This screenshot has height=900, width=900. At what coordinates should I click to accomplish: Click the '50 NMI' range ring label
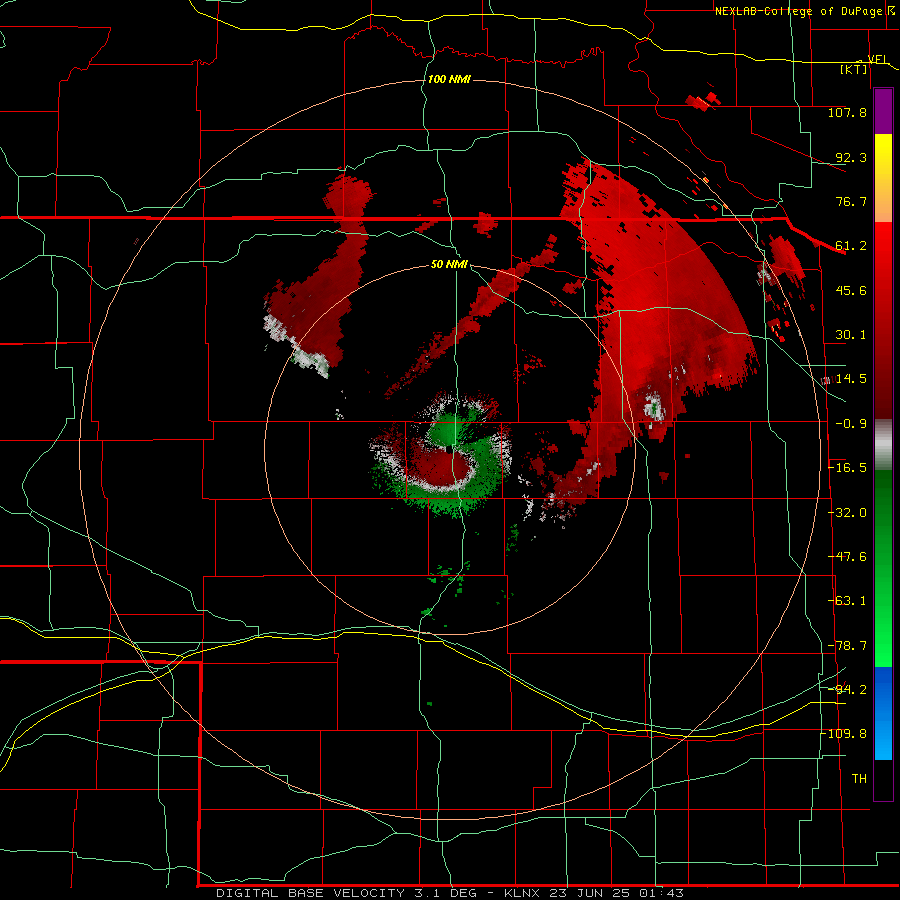coord(449,264)
